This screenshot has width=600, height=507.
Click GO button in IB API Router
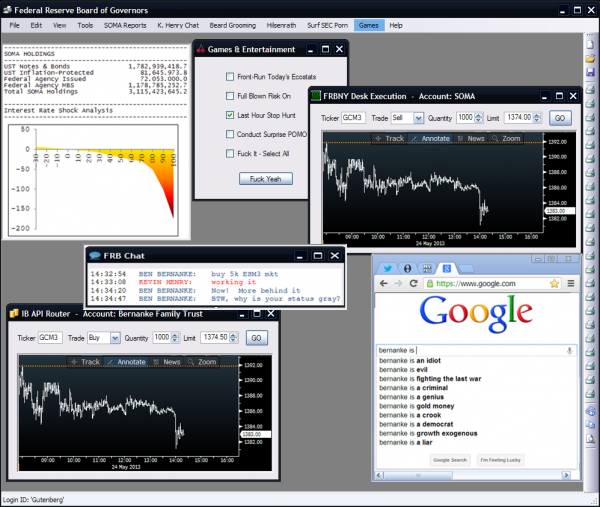256,338
